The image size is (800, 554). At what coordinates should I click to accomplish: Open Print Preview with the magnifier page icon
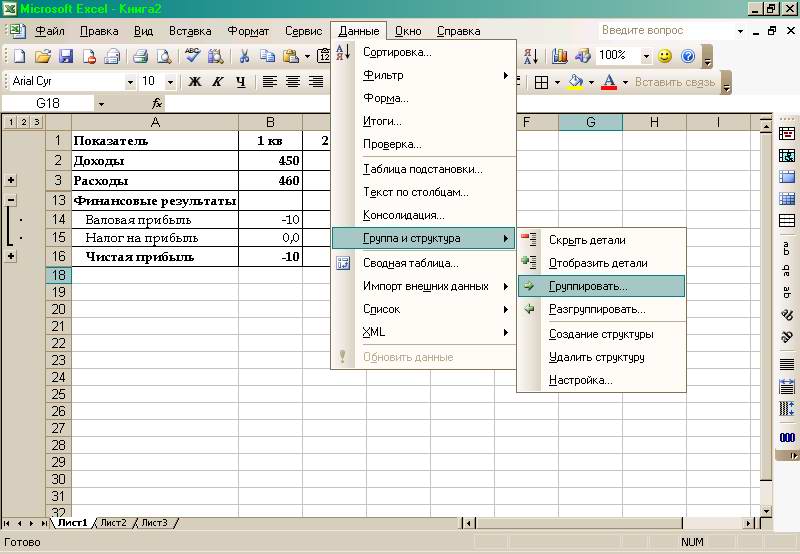[x=164, y=56]
